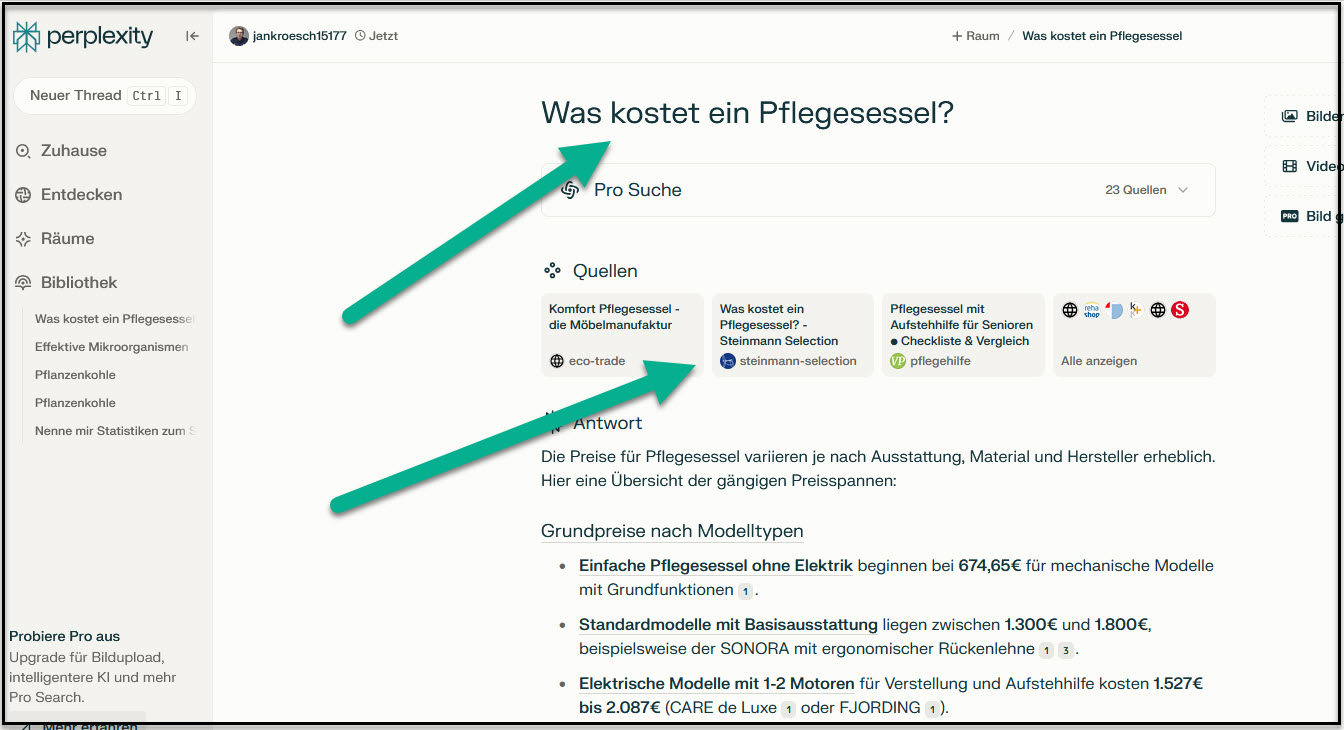Click the Bilder image icon
The height and width of the screenshot is (730, 1344).
coord(1290,116)
